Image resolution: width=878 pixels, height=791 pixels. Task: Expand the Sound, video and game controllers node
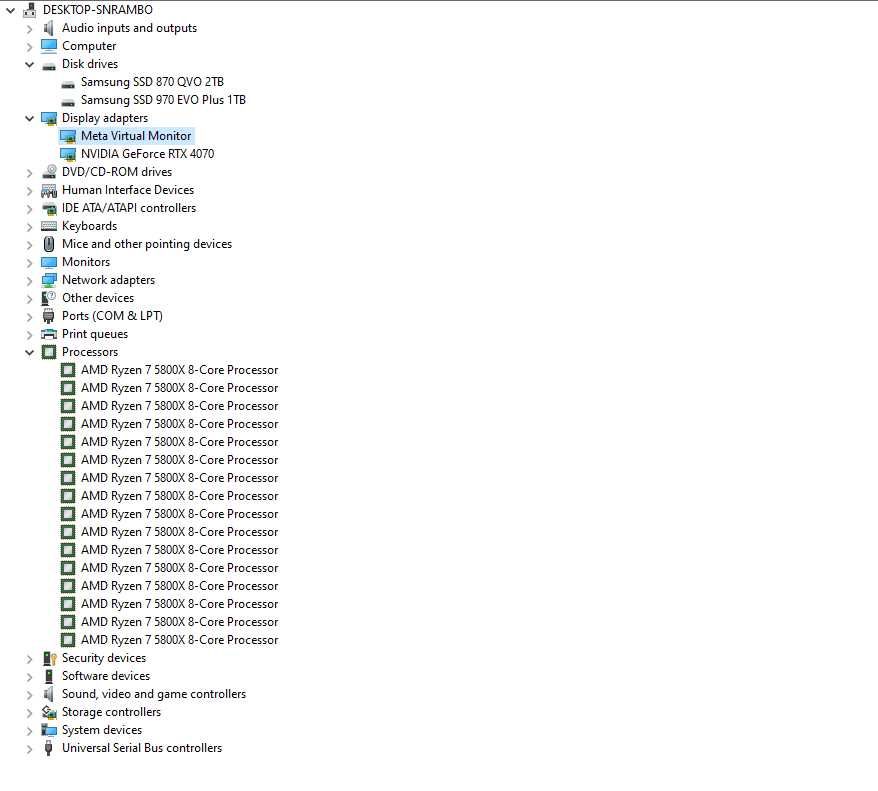click(29, 695)
